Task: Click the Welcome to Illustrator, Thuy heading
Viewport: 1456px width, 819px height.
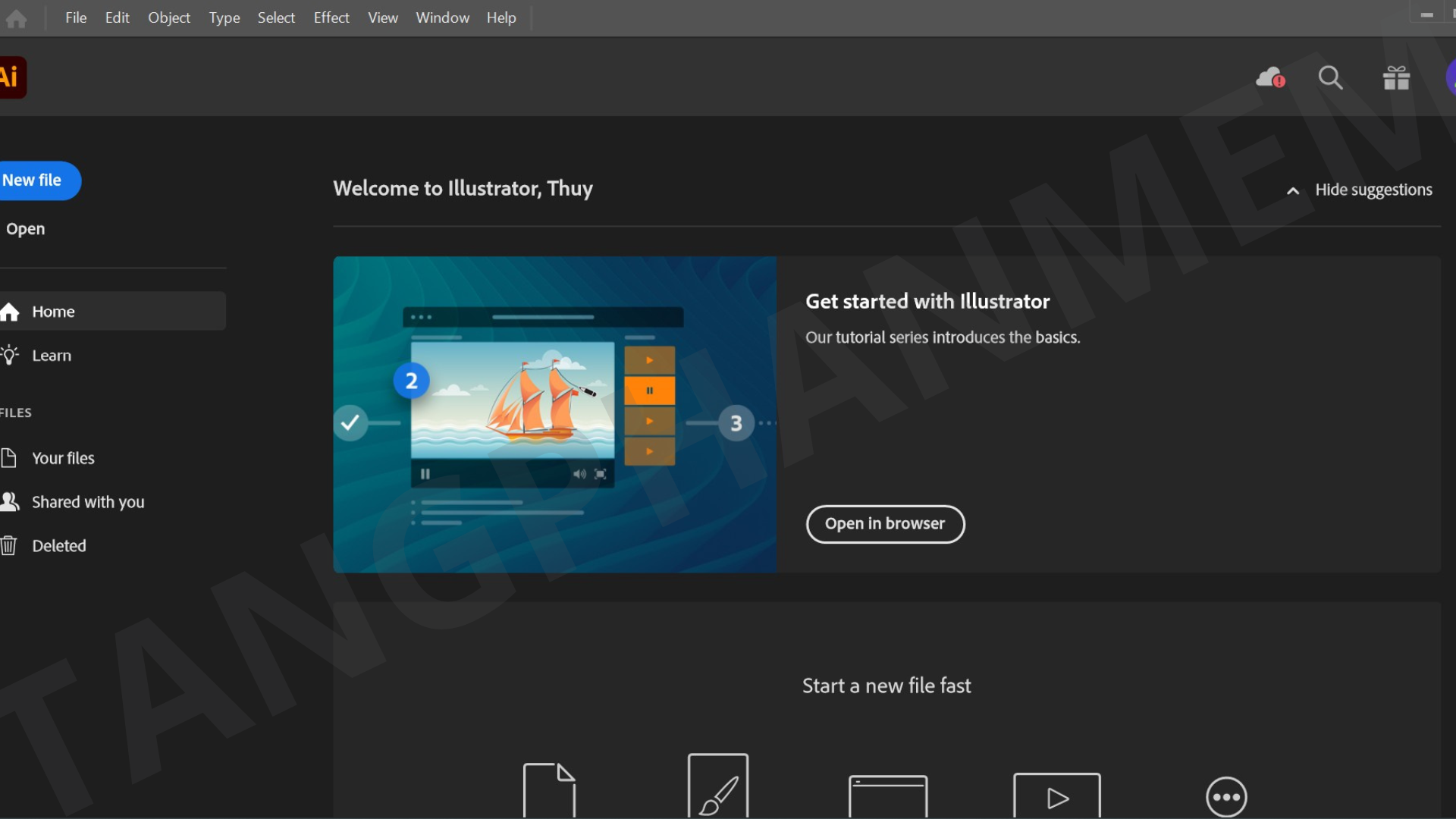Action: pos(463,189)
